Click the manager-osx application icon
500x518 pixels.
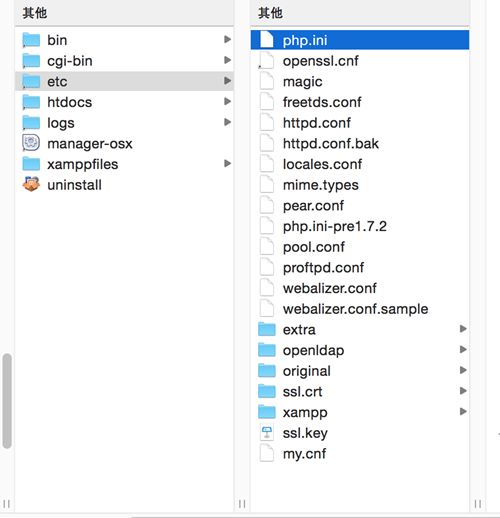point(31,143)
